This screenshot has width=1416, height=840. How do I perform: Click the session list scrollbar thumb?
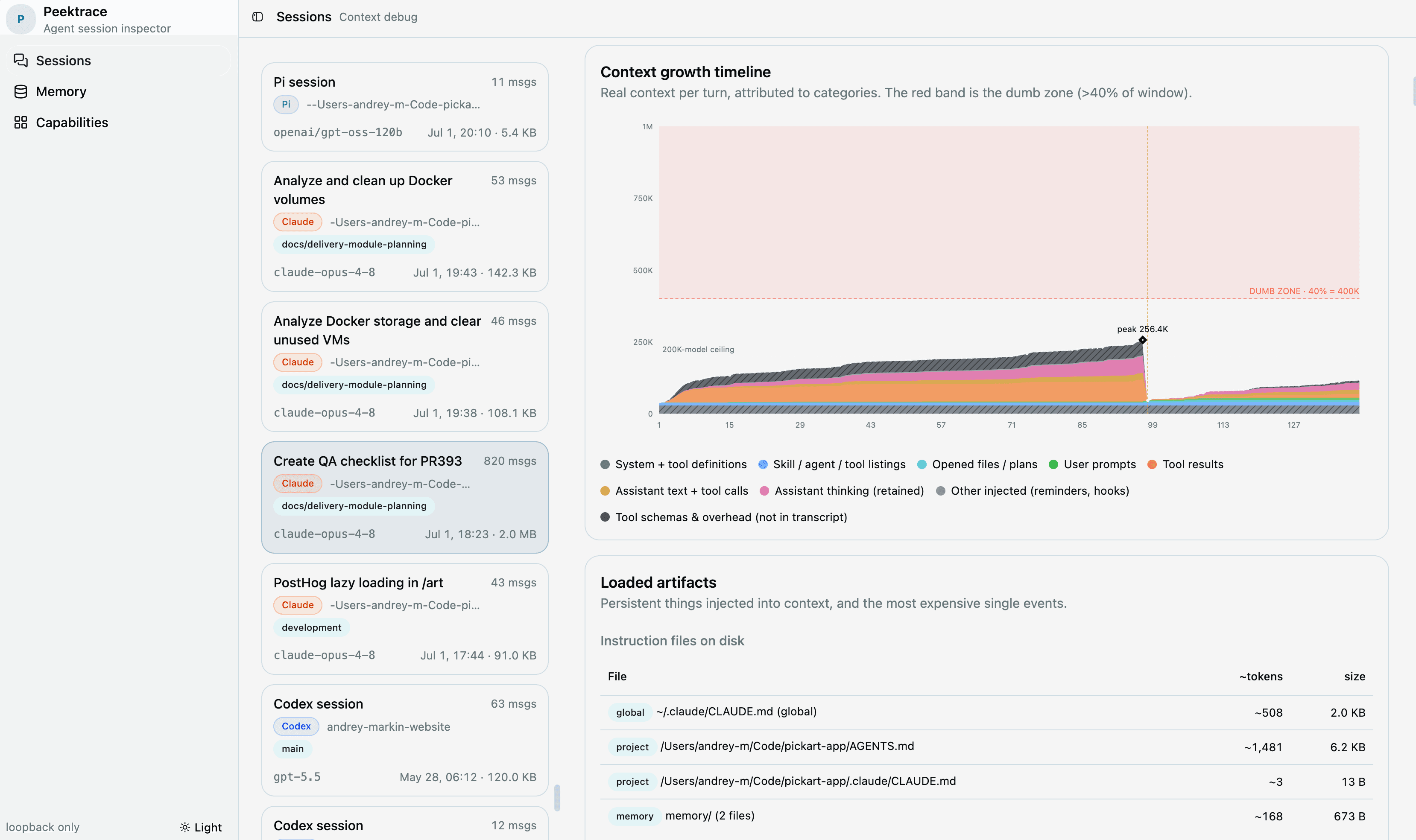pyautogui.click(x=557, y=798)
